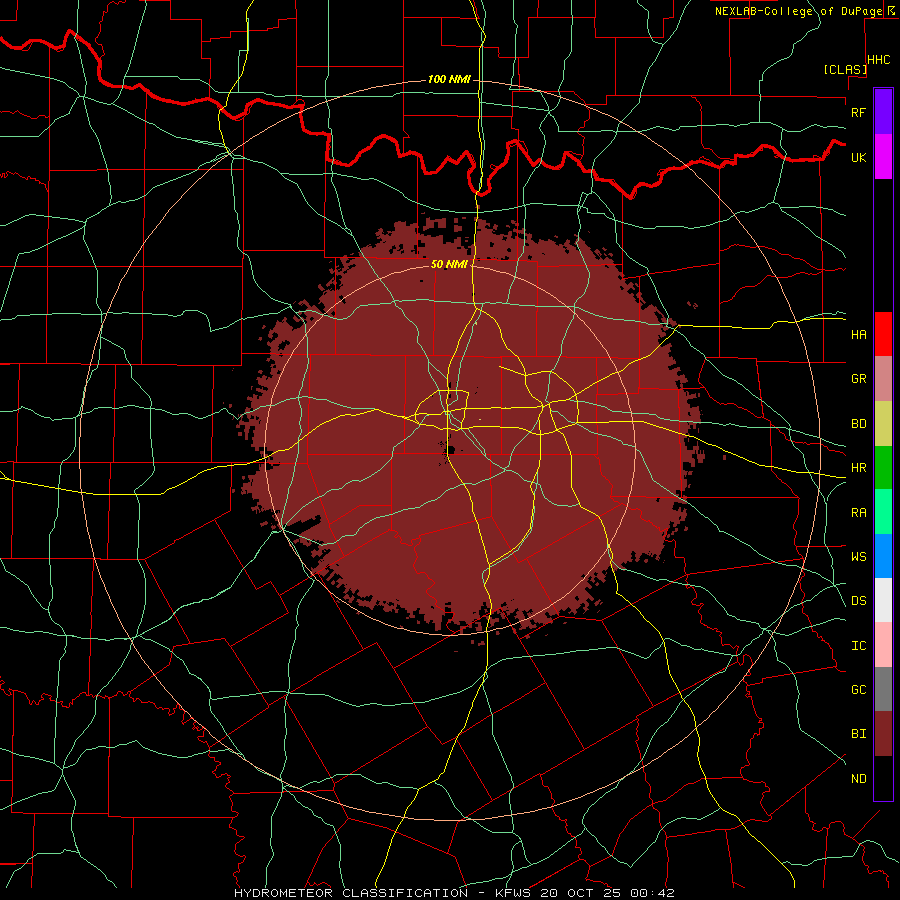Click the NEXLAB-College of DuPage credit text

click(798, 11)
